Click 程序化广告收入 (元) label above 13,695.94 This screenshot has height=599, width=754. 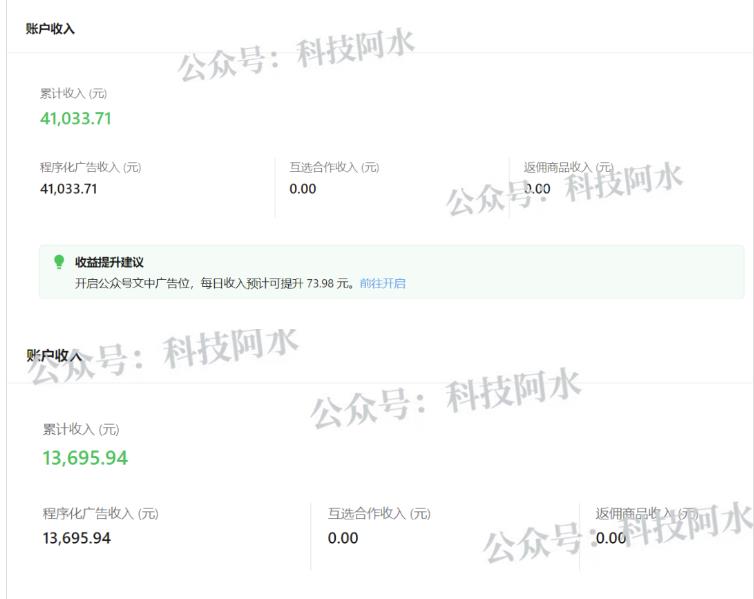(x=100, y=514)
